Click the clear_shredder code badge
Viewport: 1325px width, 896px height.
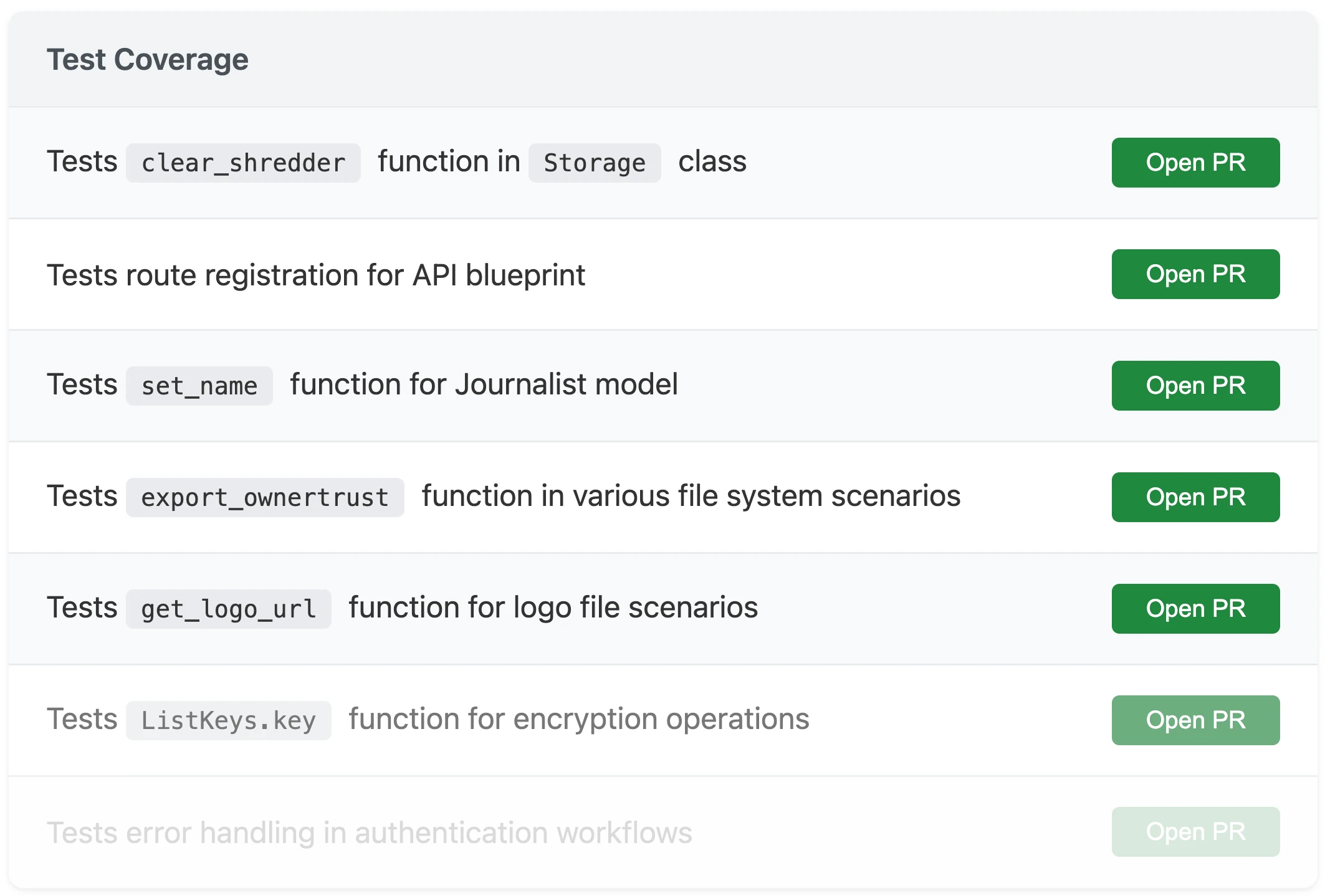click(243, 163)
